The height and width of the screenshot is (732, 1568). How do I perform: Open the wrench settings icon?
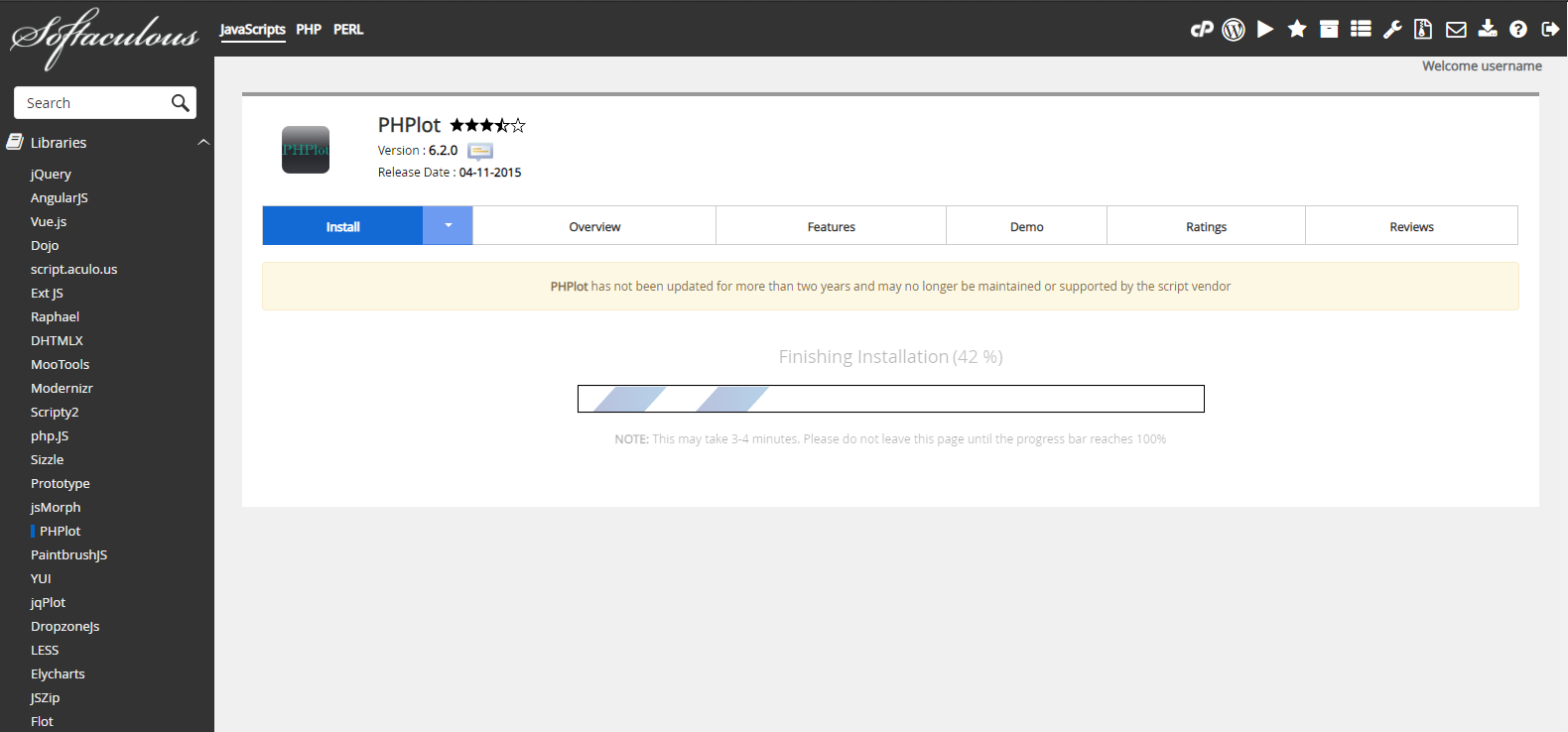pos(1392,30)
